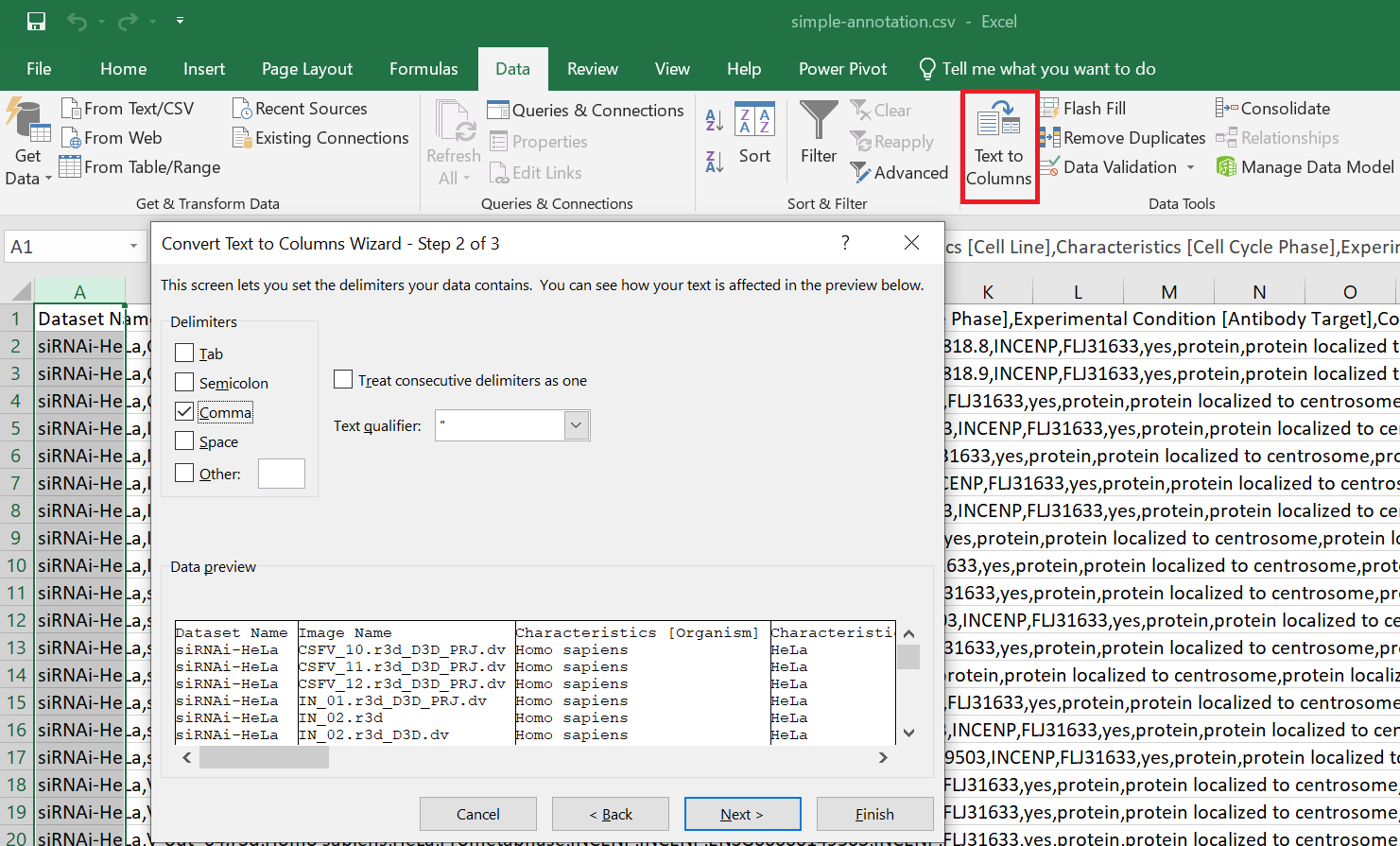Enable the Semicolon delimiter checkbox
The height and width of the screenshot is (846, 1400).
pos(184,383)
